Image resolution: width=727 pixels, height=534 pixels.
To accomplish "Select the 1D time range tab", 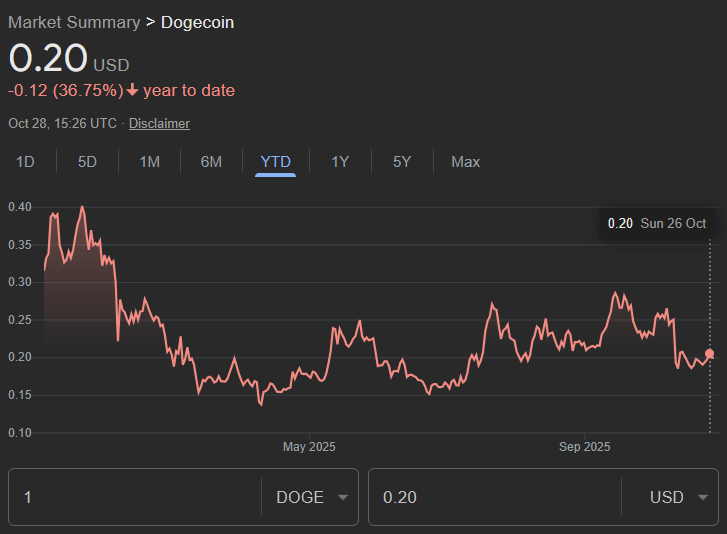I will (x=26, y=161).
